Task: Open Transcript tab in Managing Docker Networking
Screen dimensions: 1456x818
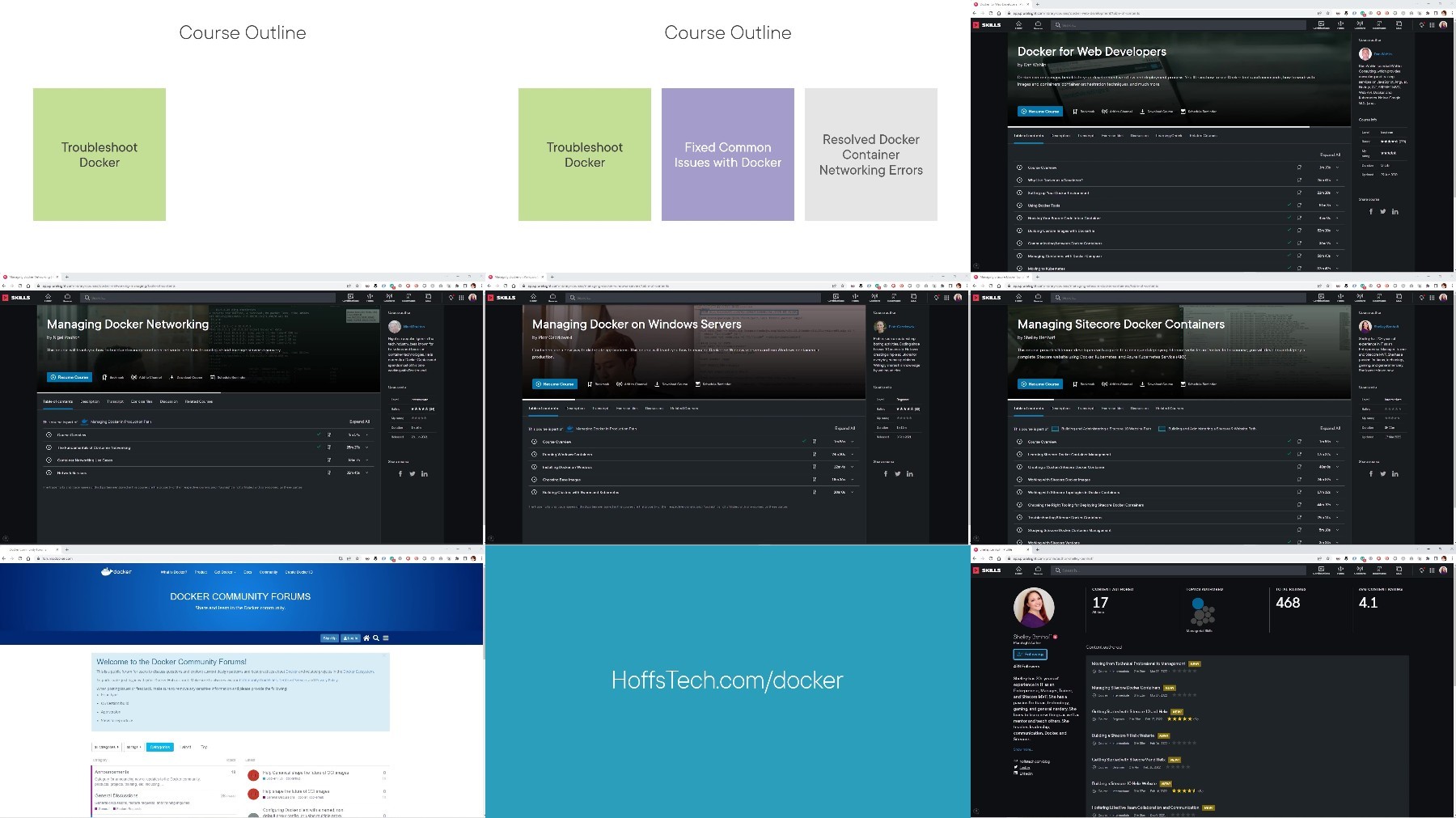Action: tap(116, 401)
